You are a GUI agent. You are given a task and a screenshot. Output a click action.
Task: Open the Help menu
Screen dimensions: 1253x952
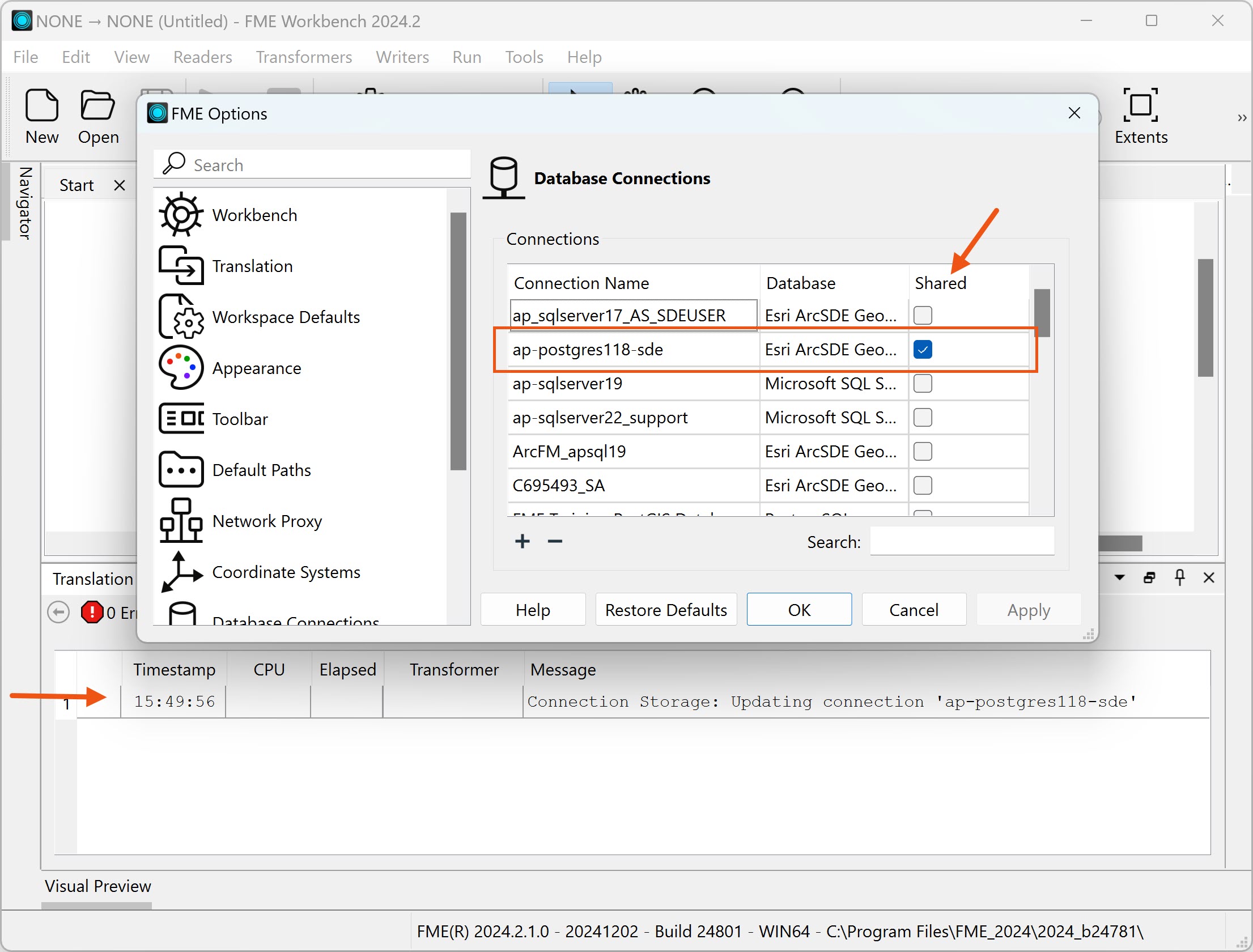[x=584, y=57]
